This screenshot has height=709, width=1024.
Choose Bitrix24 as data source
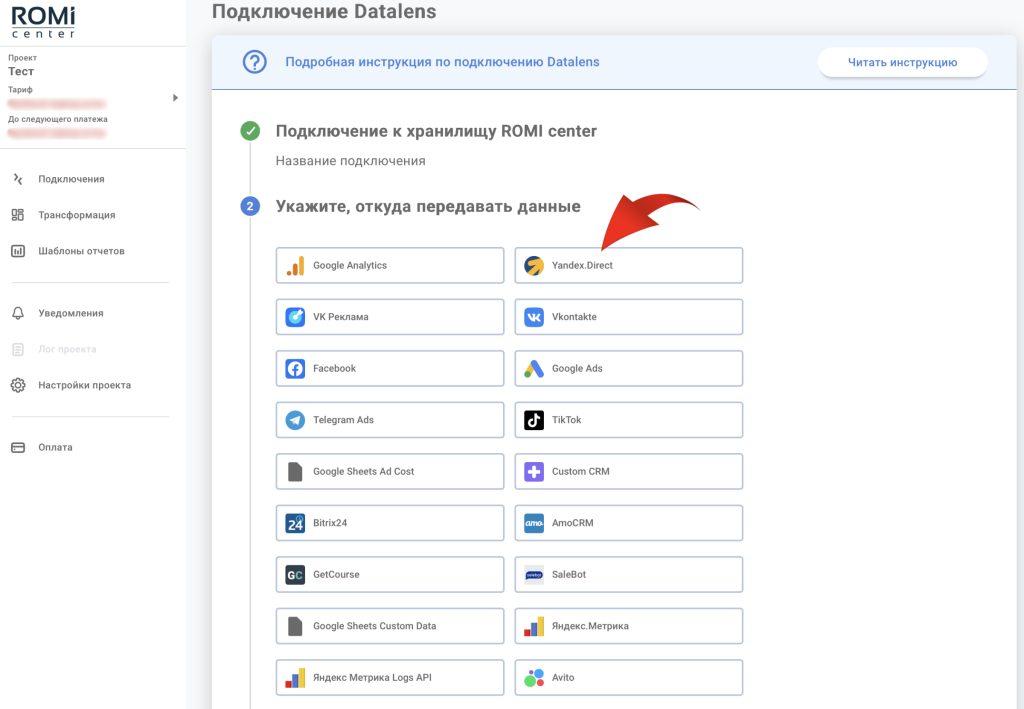pyautogui.click(x=390, y=524)
